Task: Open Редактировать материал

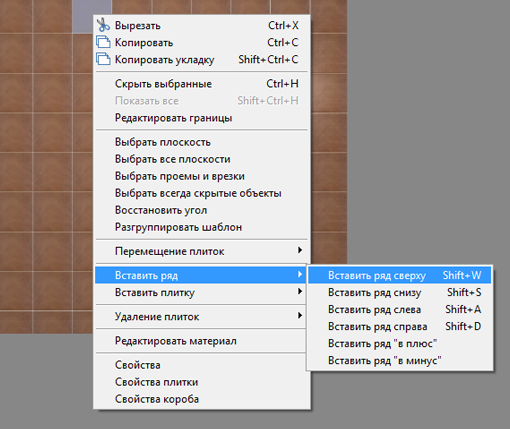Action: click(201, 341)
